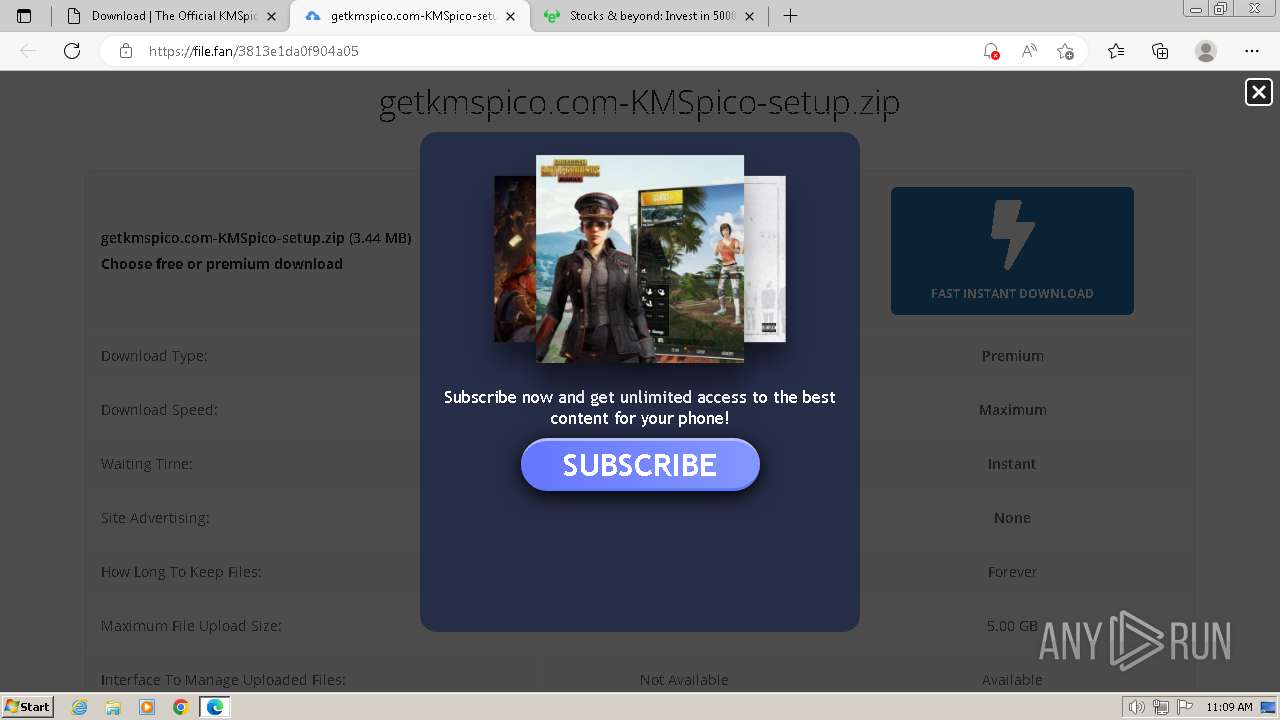Click the Site Advertising row label
The width and height of the screenshot is (1280, 720).
[155, 518]
